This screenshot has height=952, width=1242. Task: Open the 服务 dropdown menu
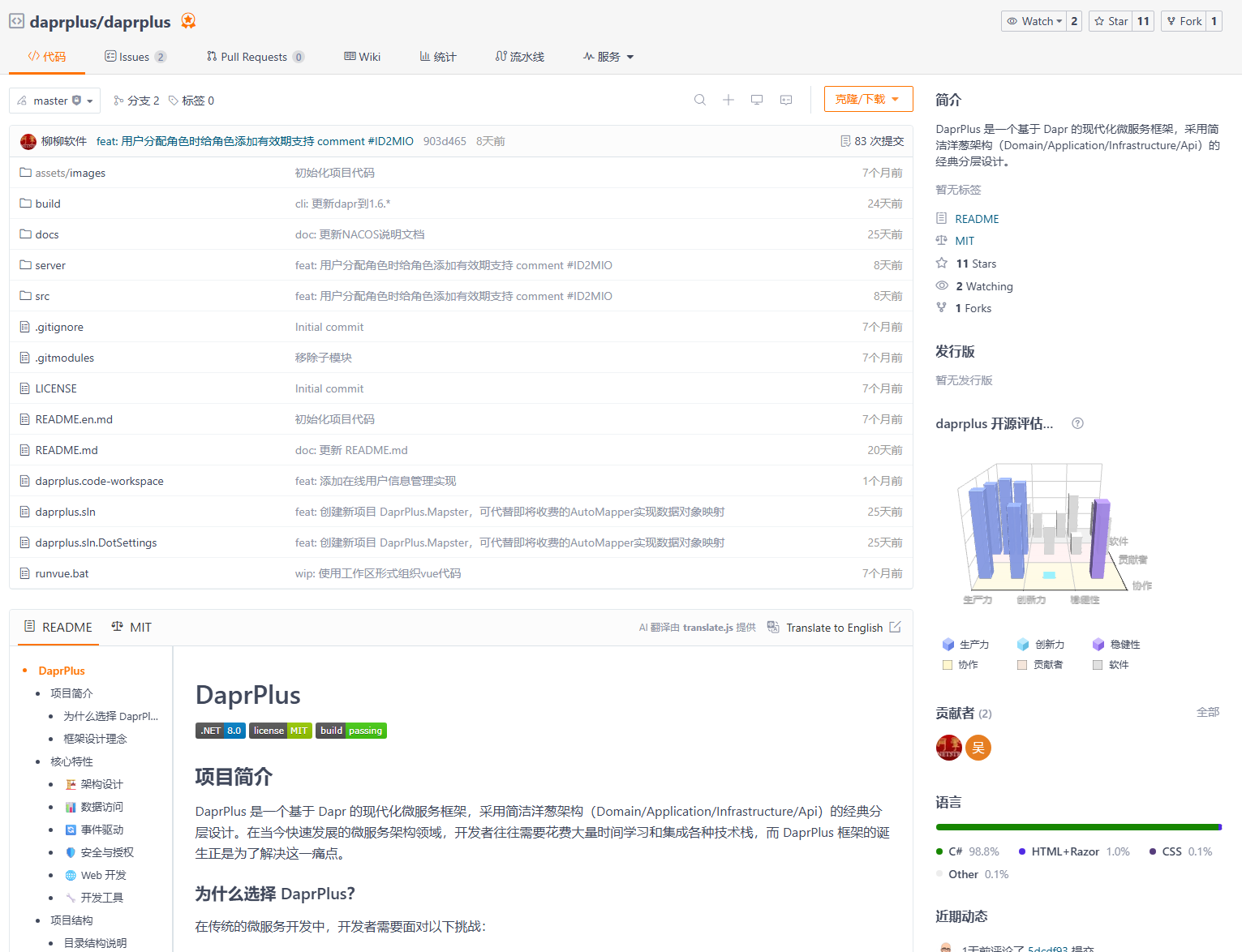(608, 57)
